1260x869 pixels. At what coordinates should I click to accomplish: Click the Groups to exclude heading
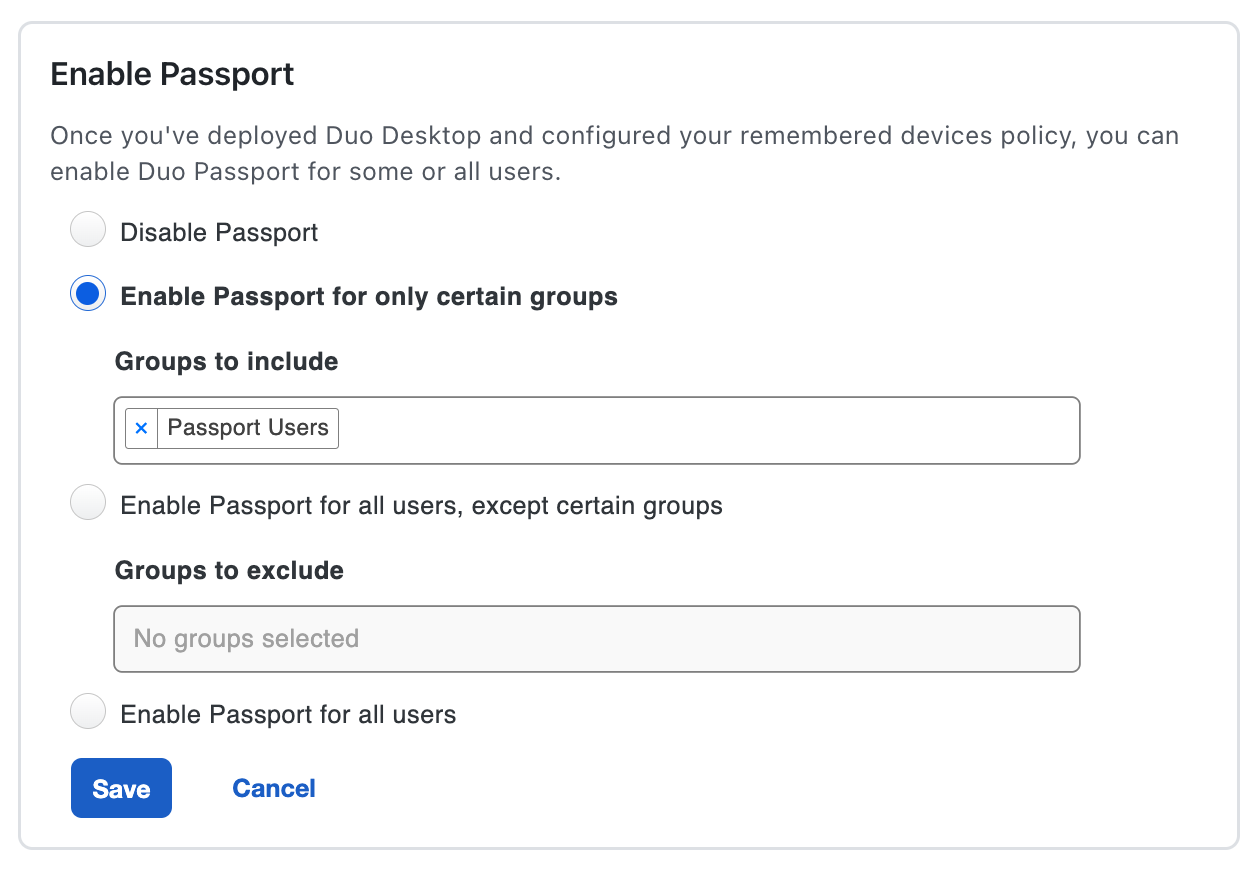click(x=229, y=570)
